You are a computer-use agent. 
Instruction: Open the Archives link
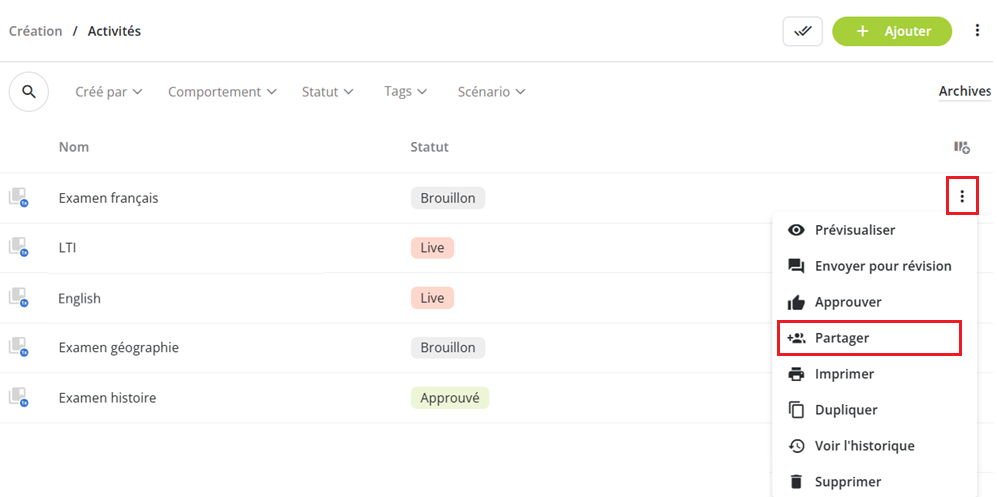coord(965,92)
